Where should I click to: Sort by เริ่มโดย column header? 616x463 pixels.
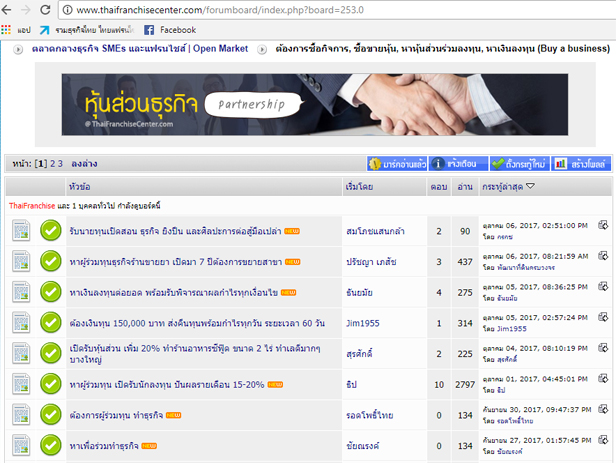pos(359,187)
